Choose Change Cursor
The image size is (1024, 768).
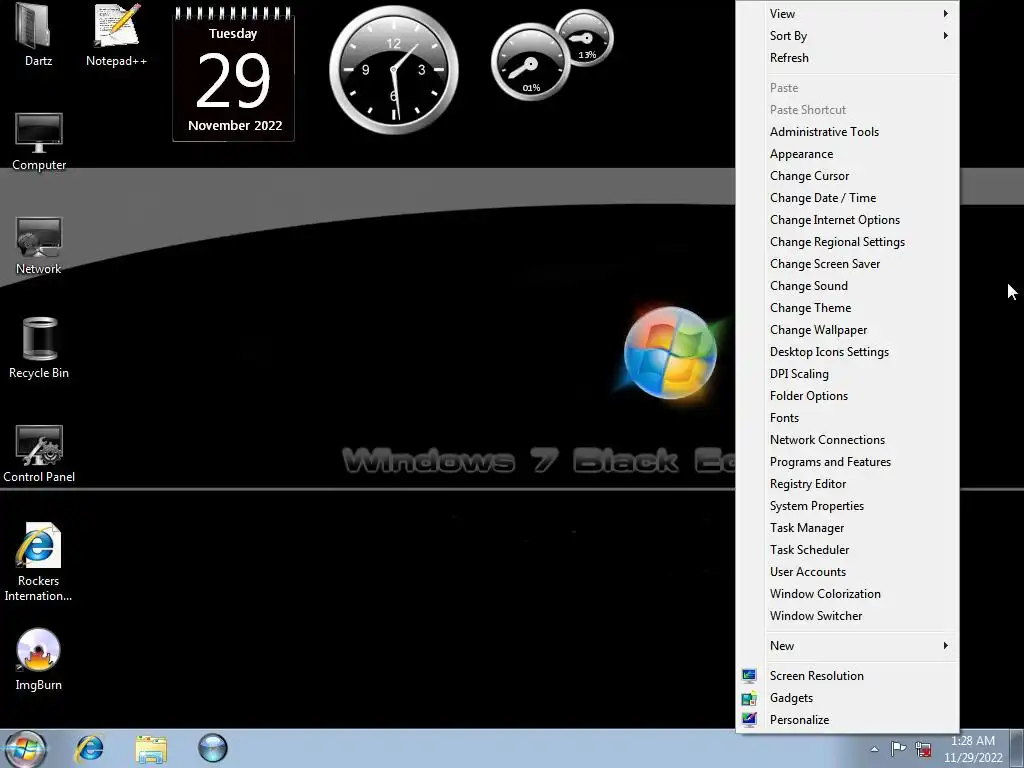coord(848,176)
